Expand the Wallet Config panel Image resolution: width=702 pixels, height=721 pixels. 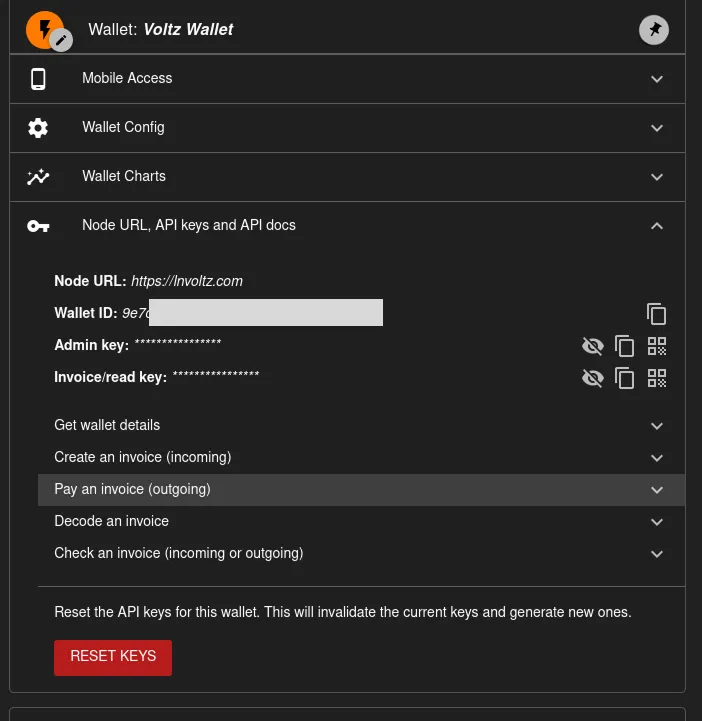pos(347,128)
